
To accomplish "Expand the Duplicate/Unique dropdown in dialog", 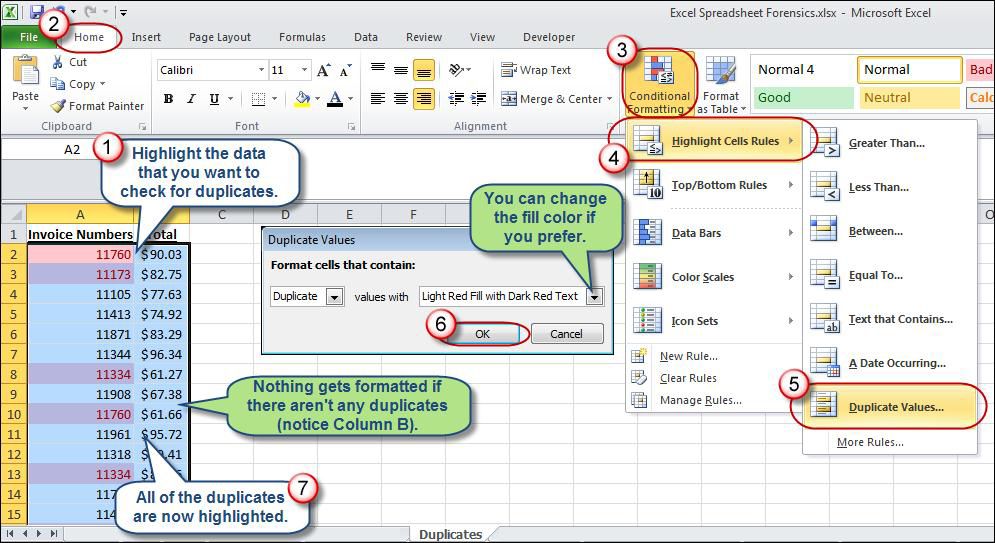I will point(334,296).
